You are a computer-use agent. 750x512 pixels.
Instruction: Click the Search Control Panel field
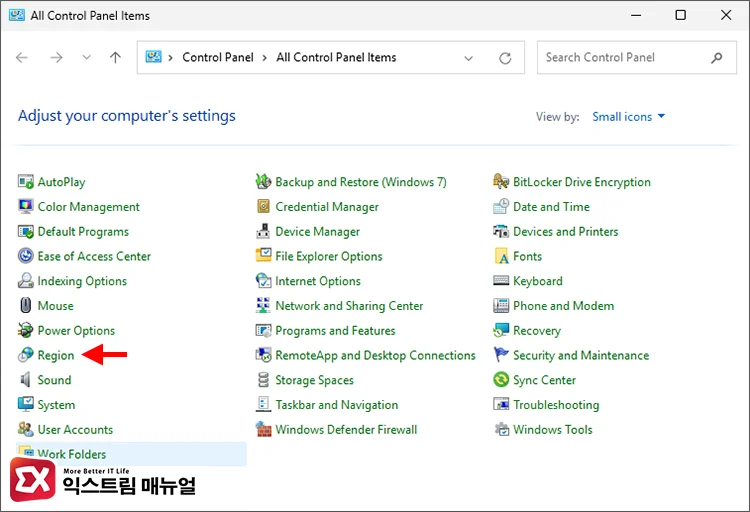625,58
